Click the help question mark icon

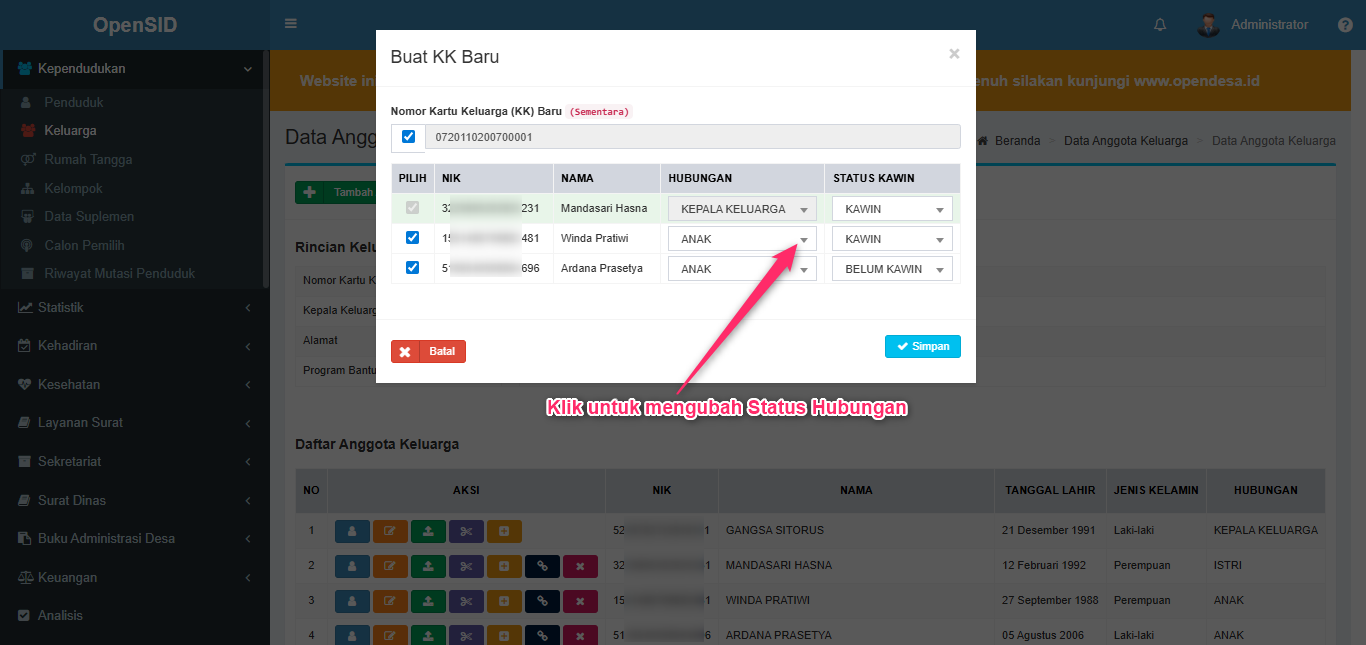(x=1345, y=25)
